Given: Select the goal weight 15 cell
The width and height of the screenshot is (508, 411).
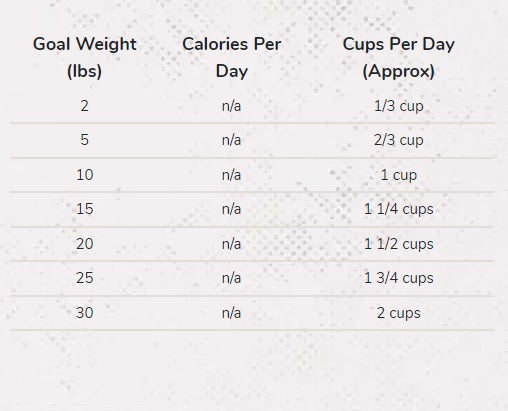Looking at the screenshot, I should point(85,209).
